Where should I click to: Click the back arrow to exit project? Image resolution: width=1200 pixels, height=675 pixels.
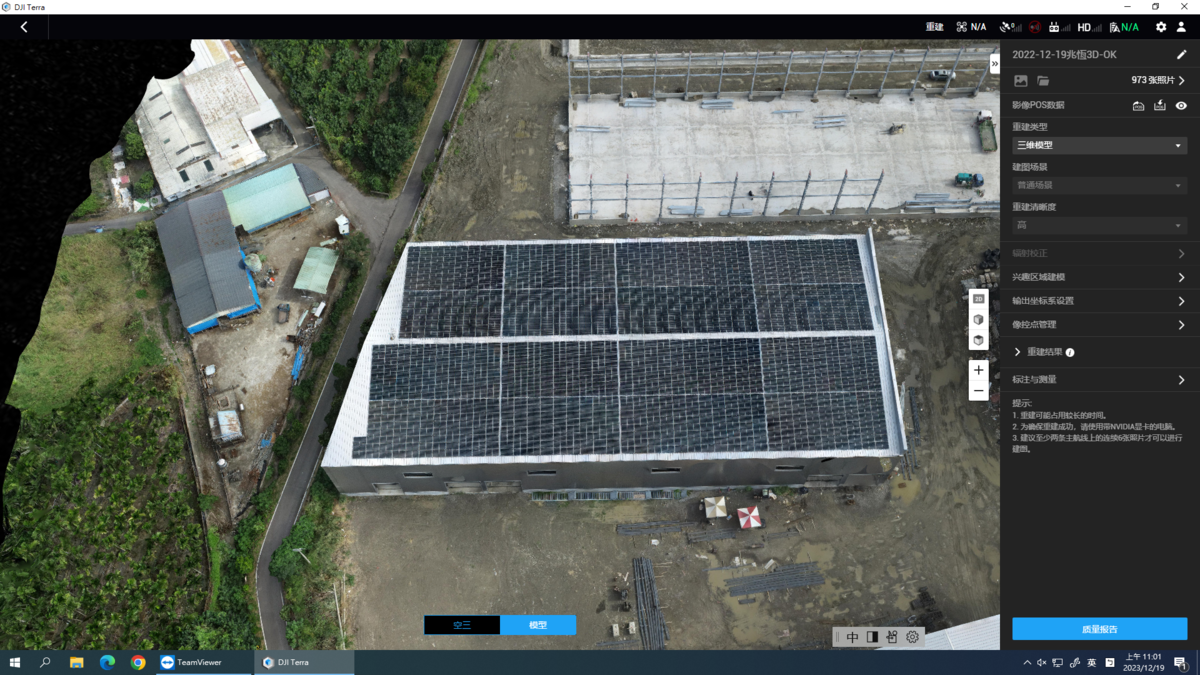(24, 27)
